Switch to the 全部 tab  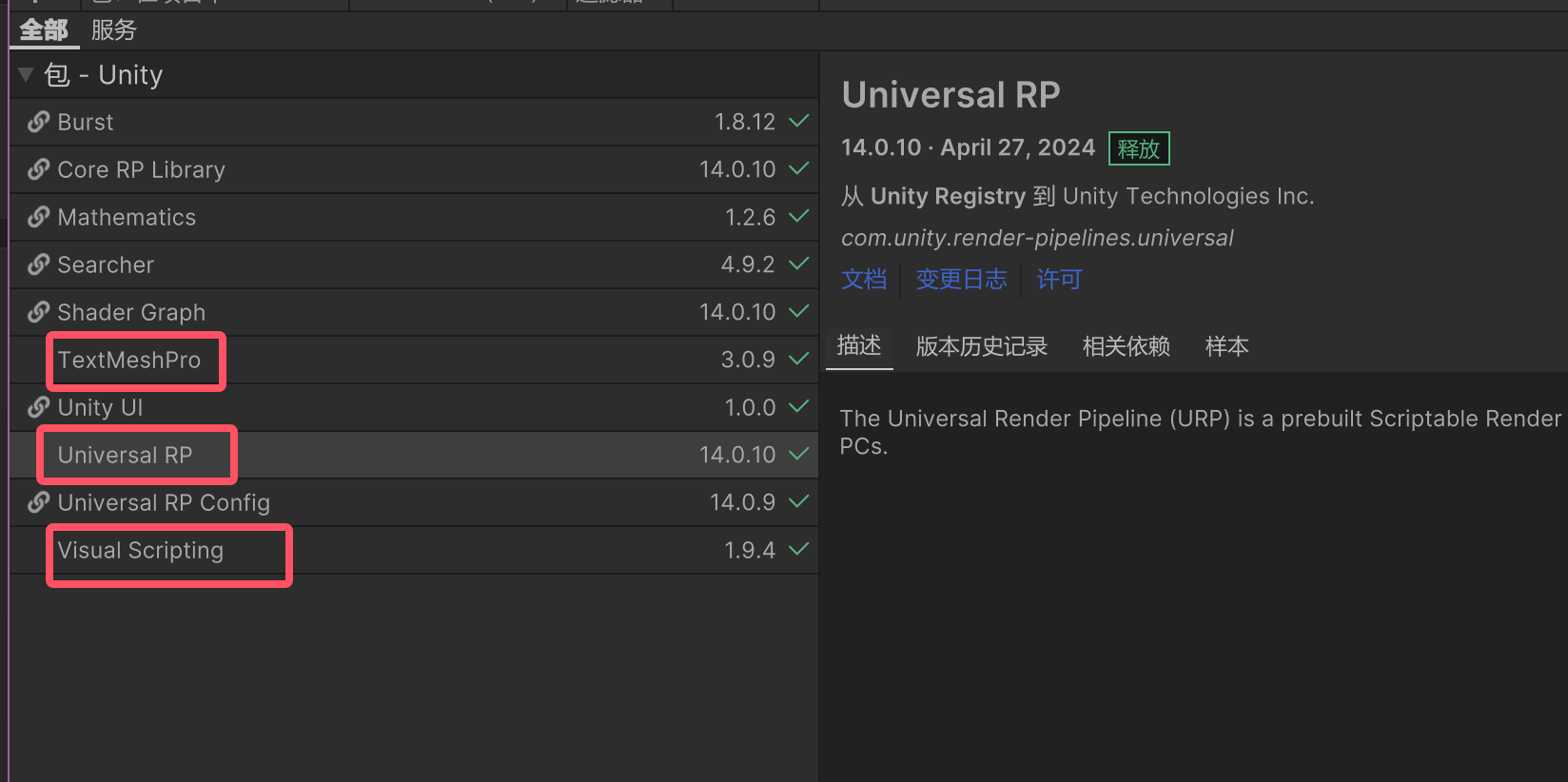tap(44, 30)
